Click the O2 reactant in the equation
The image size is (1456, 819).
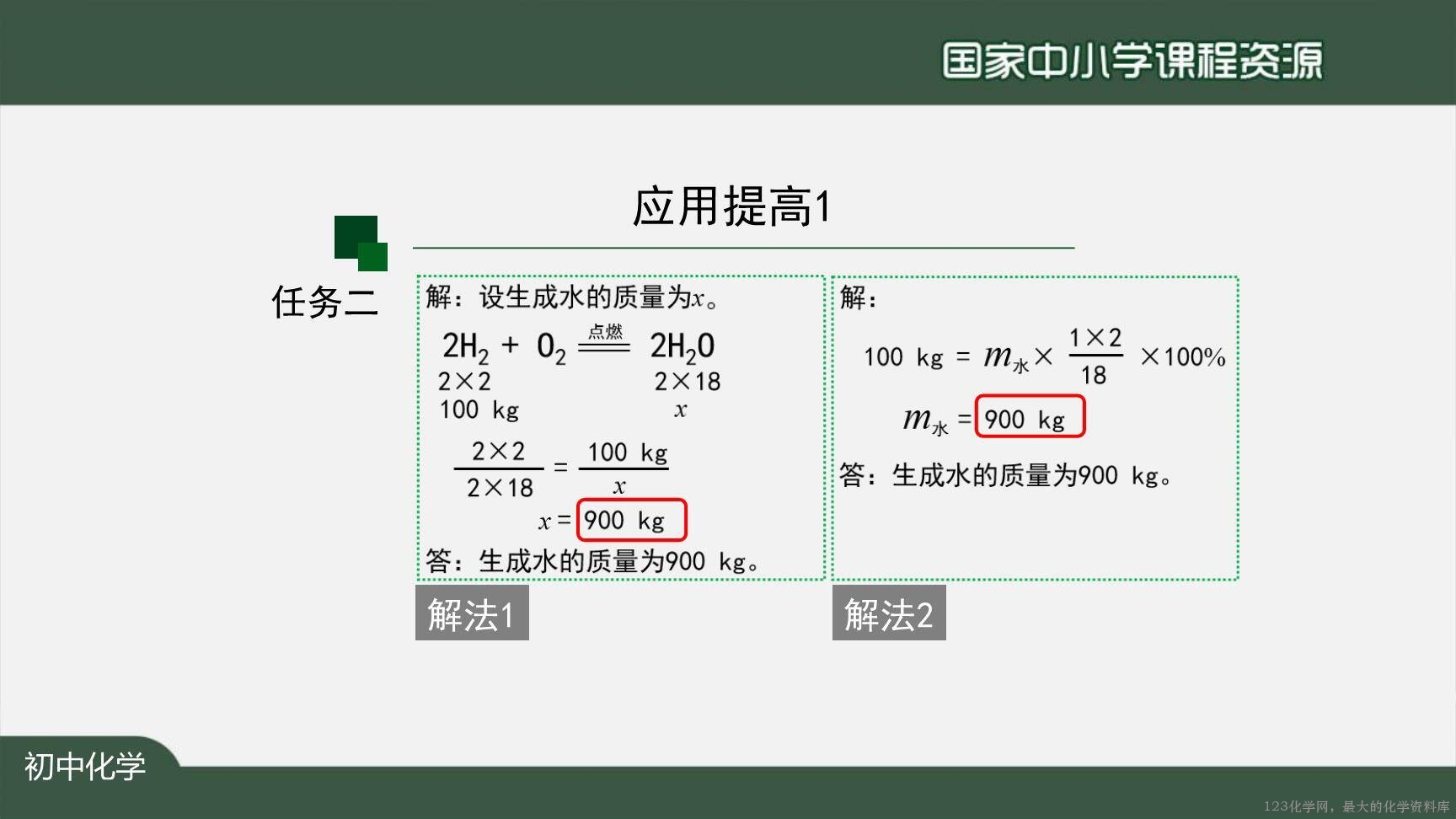pos(551,347)
